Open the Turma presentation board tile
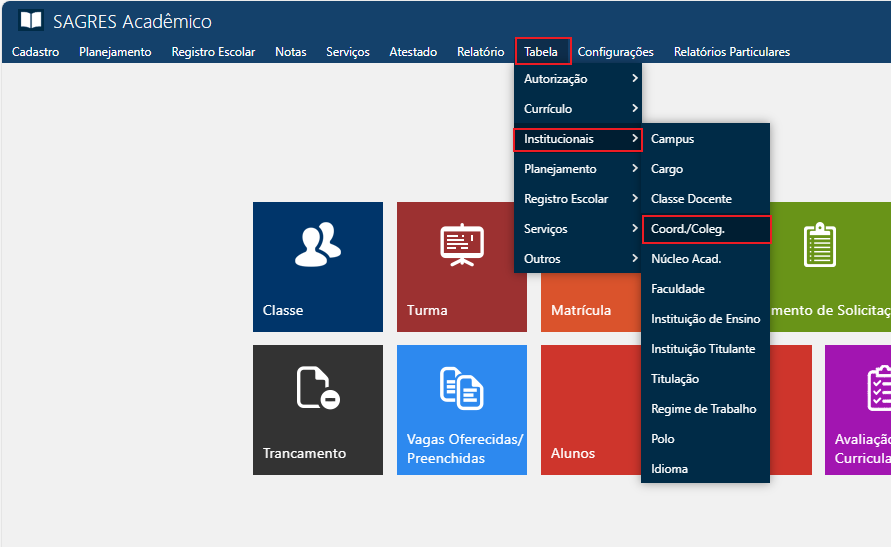The height and width of the screenshot is (547, 891). (461, 266)
